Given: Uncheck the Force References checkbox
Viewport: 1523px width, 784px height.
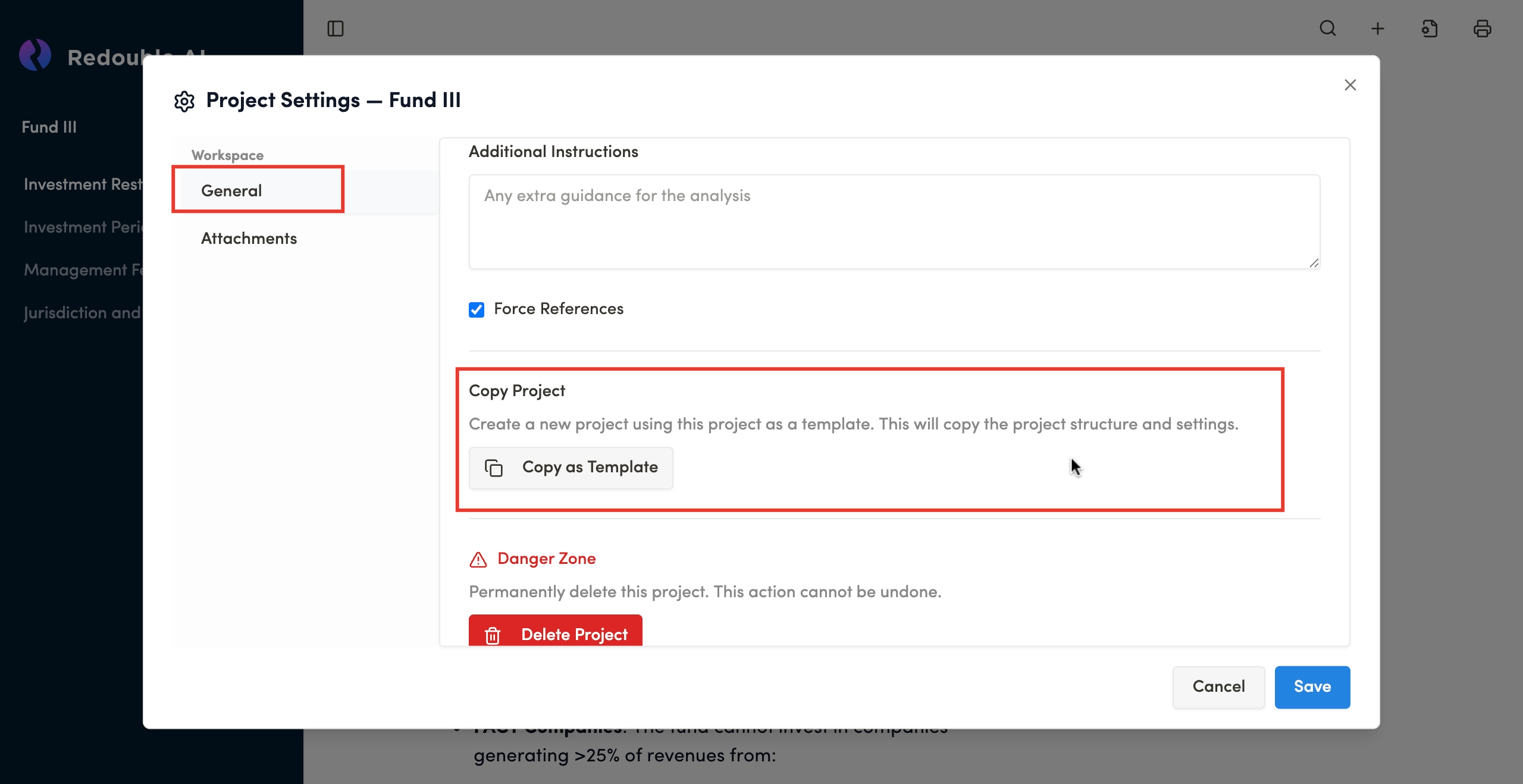Looking at the screenshot, I should (477, 309).
